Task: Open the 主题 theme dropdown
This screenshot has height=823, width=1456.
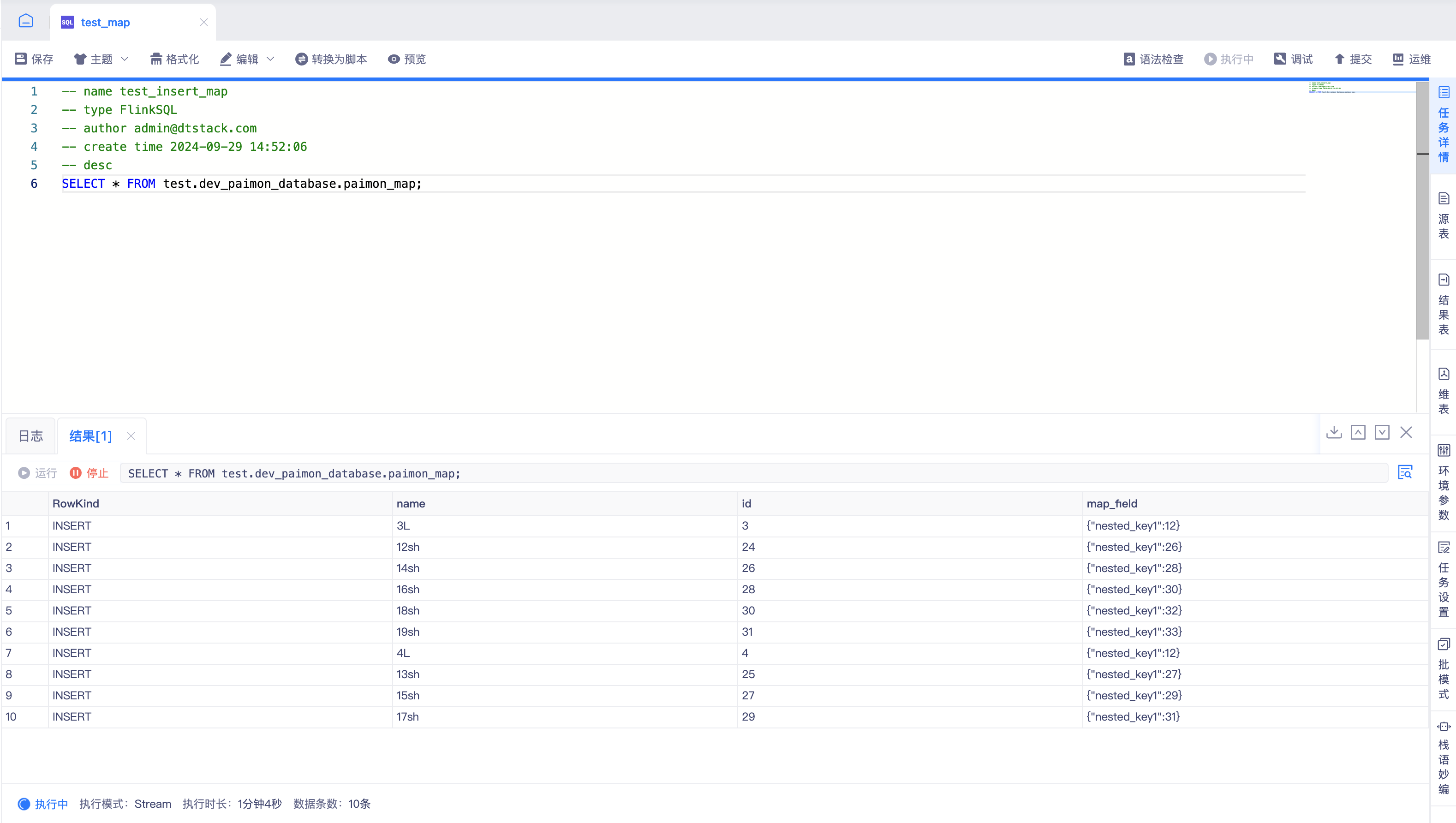Action: pyautogui.click(x=102, y=59)
